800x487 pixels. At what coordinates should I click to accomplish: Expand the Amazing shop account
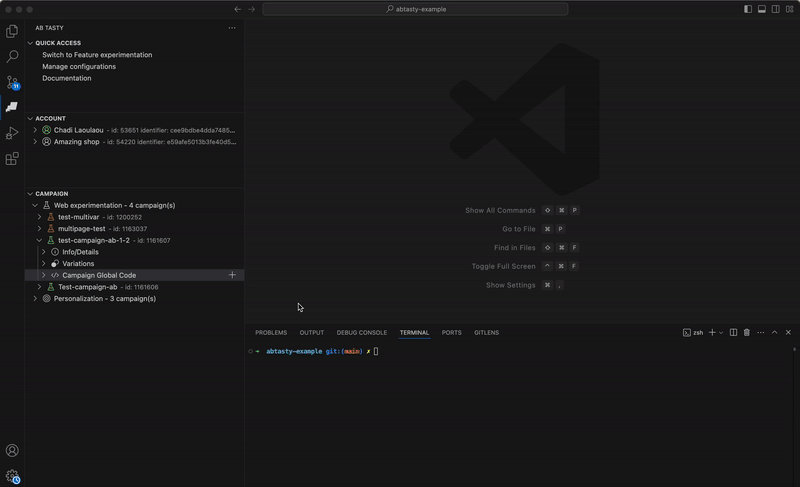pyautogui.click(x=35, y=142)
